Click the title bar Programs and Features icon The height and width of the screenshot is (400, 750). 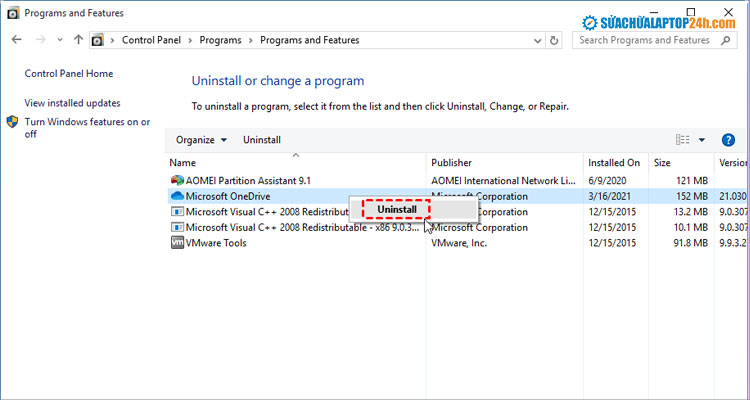[13, 13]
